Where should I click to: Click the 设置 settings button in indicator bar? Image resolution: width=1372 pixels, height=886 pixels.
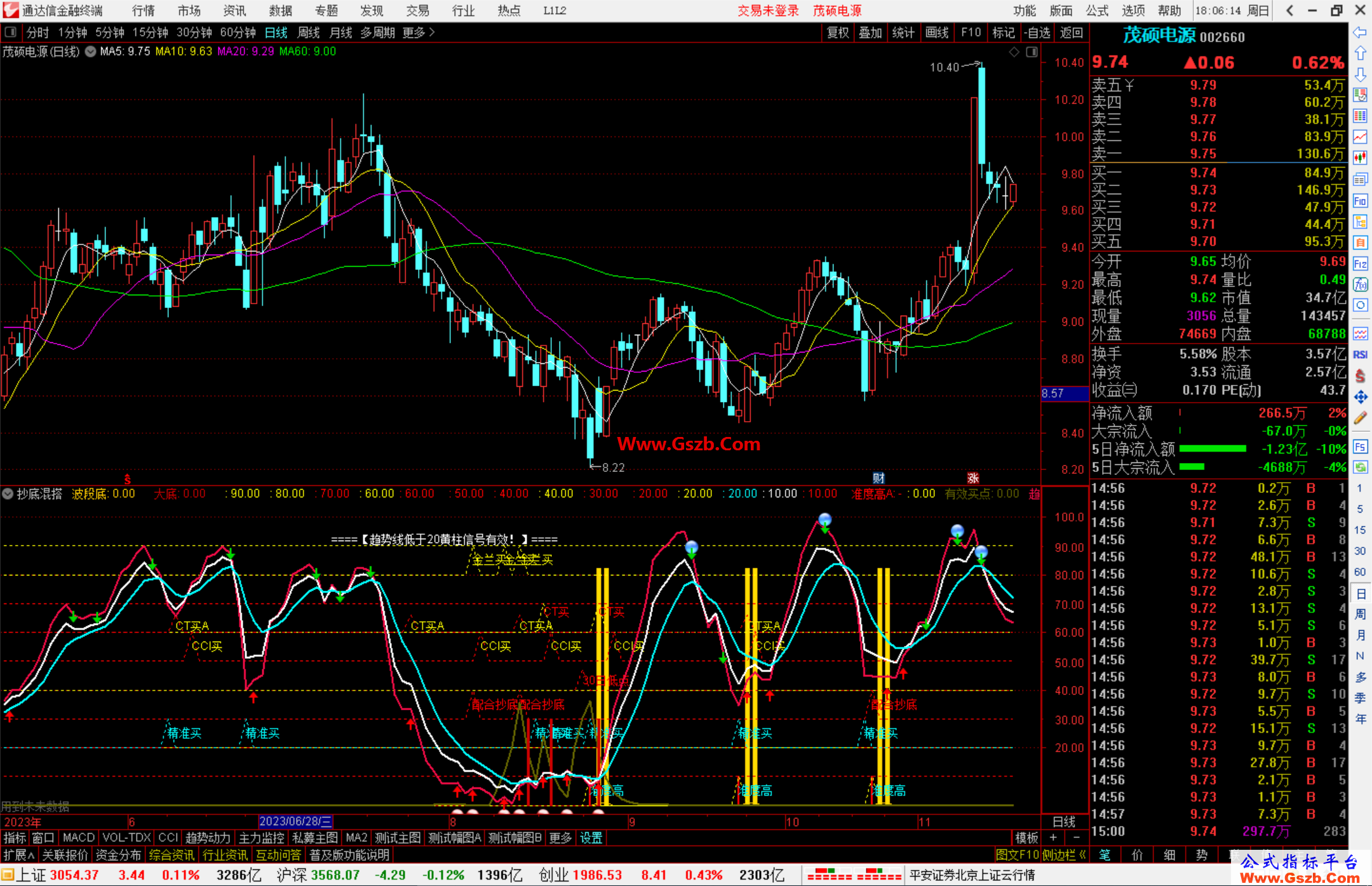591,838
